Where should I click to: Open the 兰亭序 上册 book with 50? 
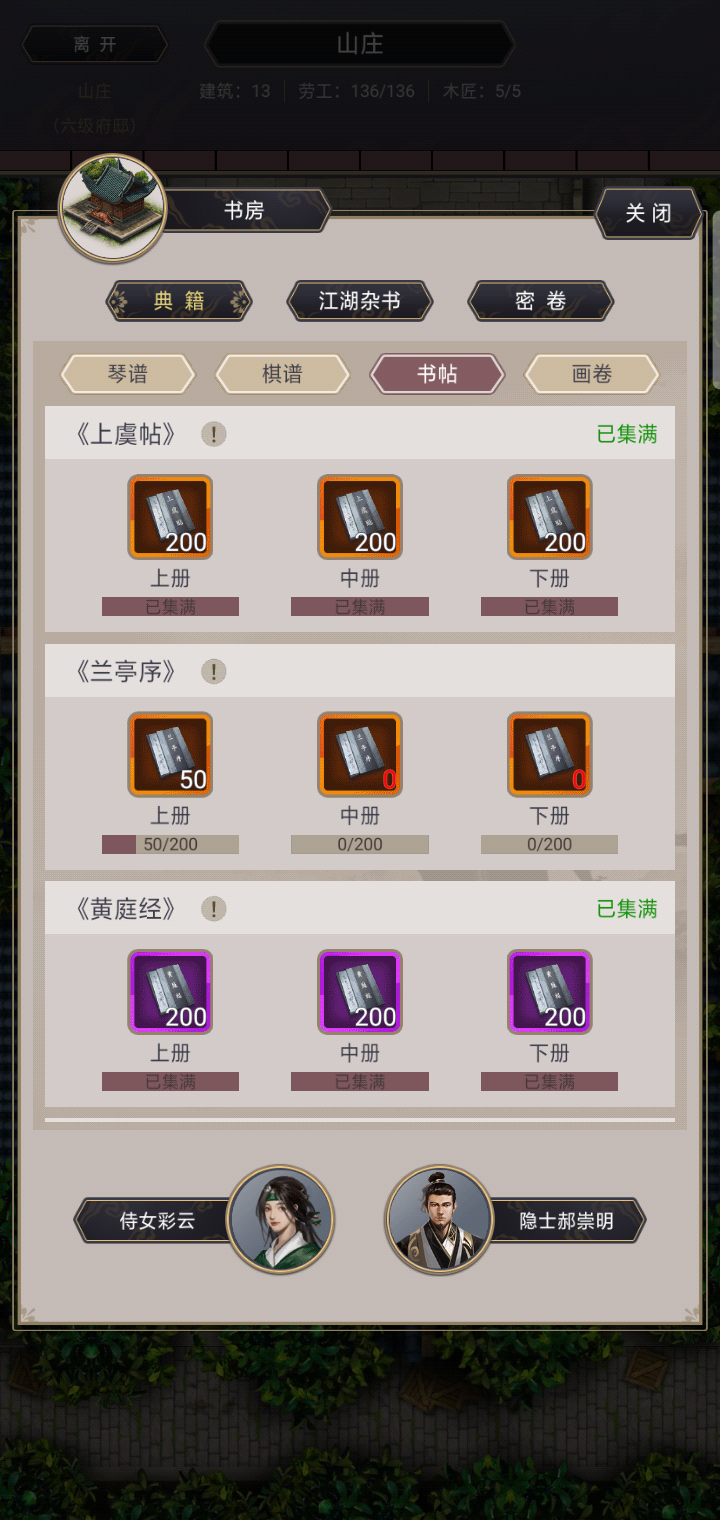pyautogui.click(x=170, y=754)
